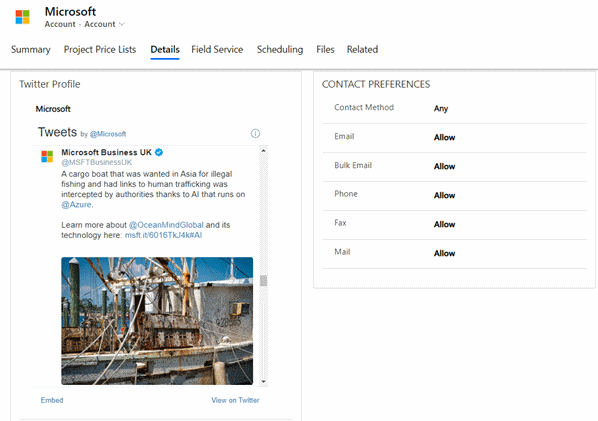Change the Phone preference Allow value
The image size is (598, 421).
[444, 195]
